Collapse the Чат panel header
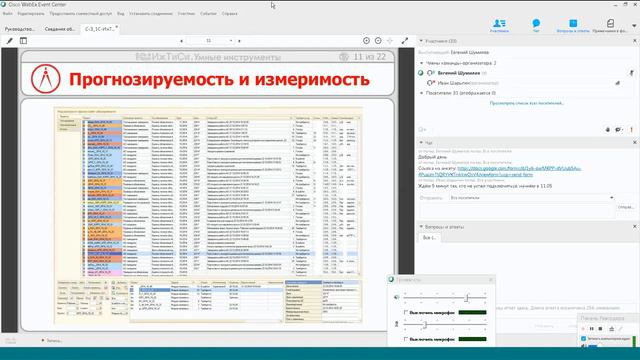Image resolution: width=640 pixels, height=360 pixels. point(421,142)
